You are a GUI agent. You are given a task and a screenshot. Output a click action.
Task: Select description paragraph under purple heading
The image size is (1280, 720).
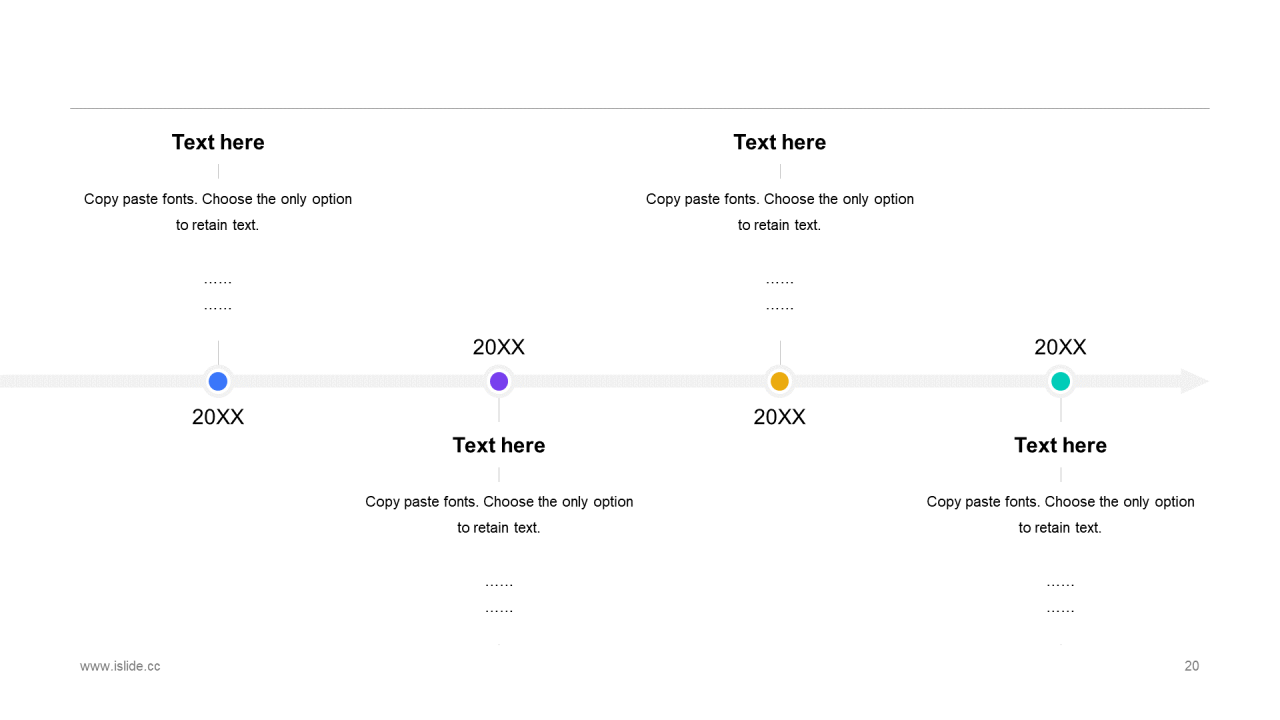click(x=499, y=514)
